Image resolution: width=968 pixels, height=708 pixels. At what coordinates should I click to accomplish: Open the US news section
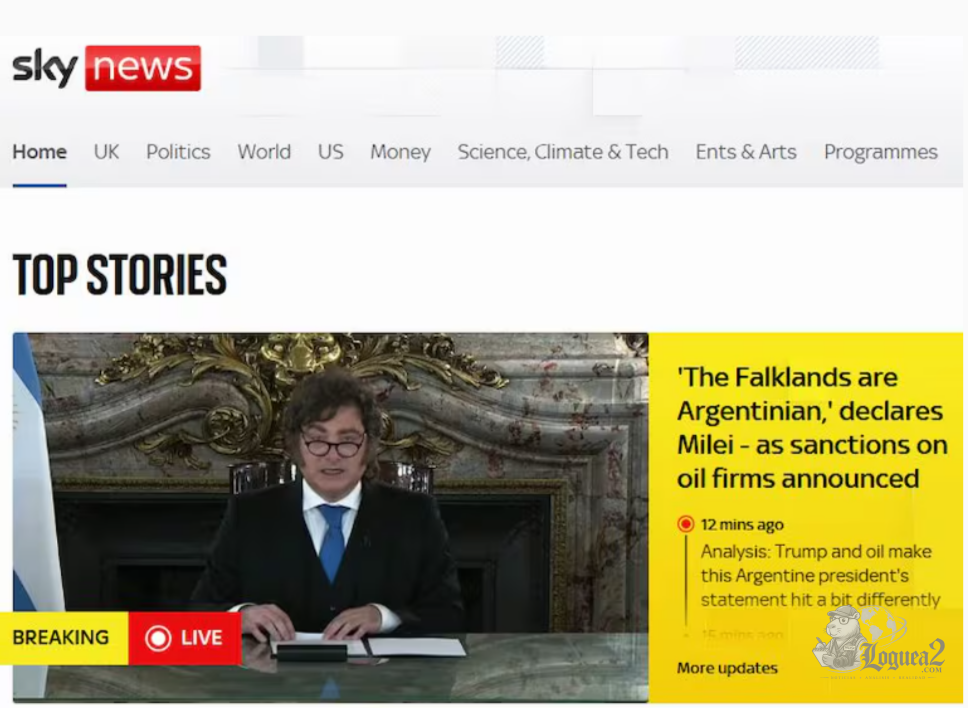pyautogui.click(x=331, y=152)
